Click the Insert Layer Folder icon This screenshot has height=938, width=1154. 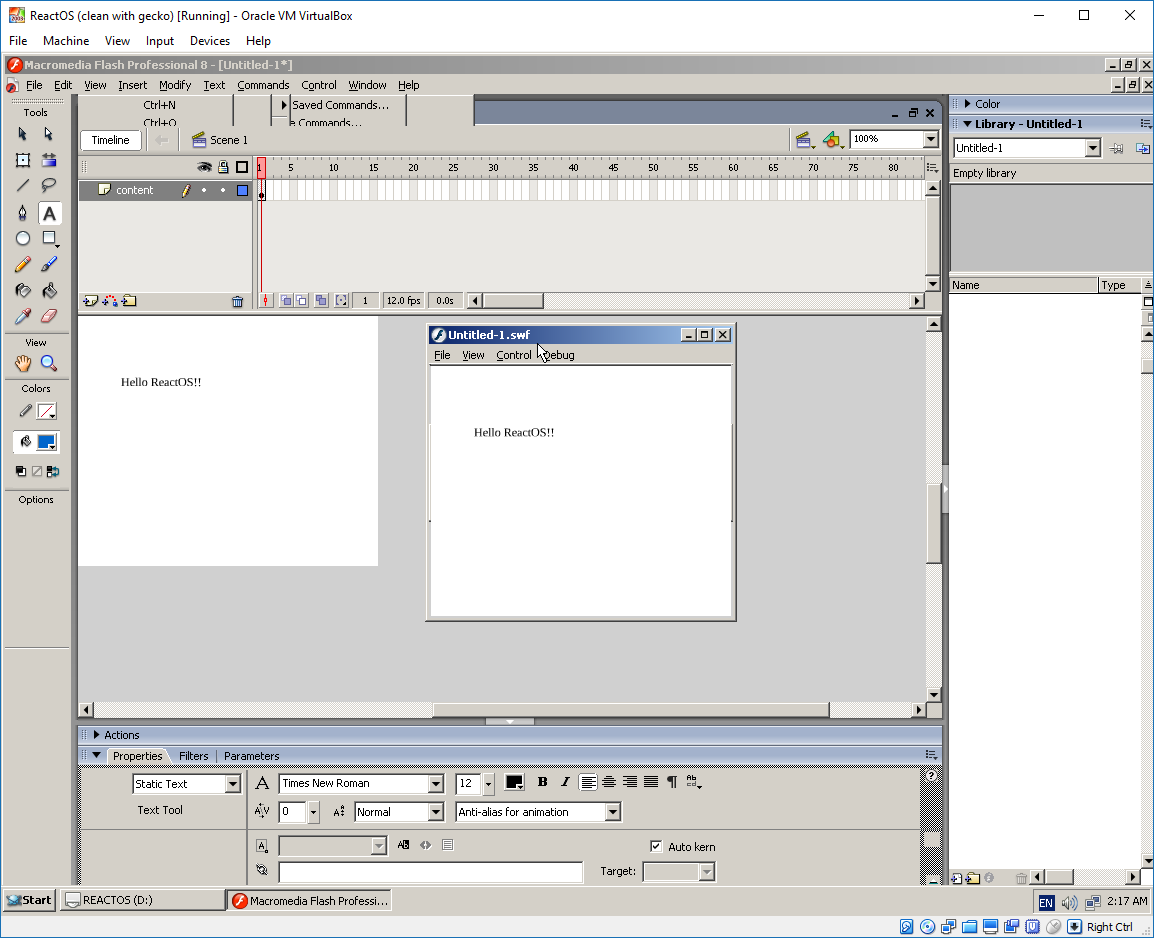click(129, 301)
